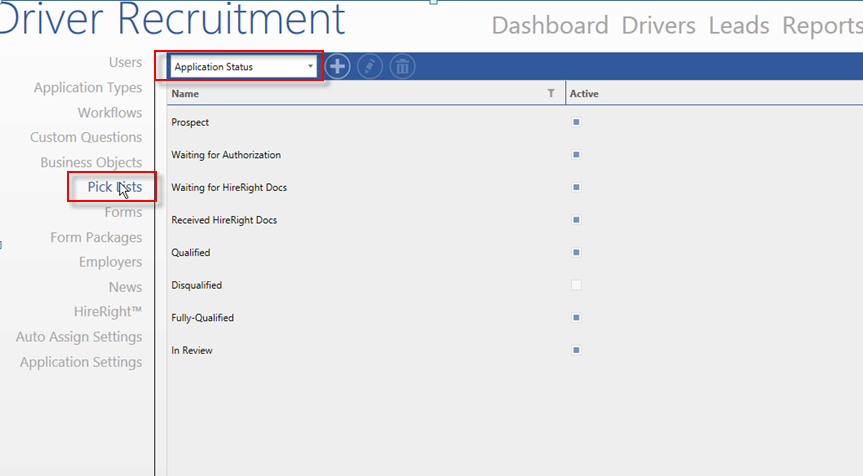Open Workflows in the sidebar
Image resolution: width=863 pixels, height=476 pixels.
click(110, 112)
